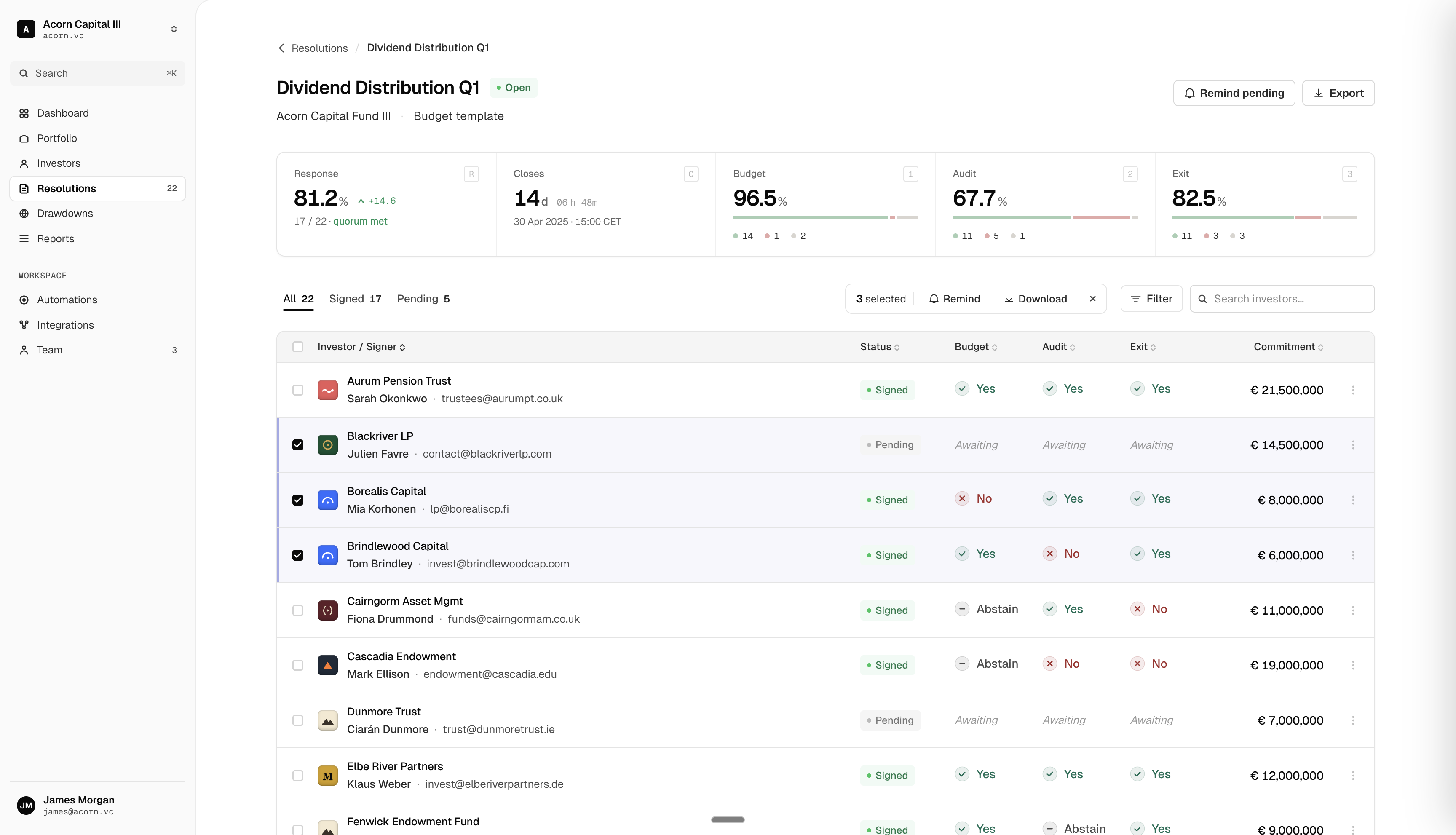Click the Pending status on Dunmore Trust
This screenshot has height=835, width=1456.
(890, 720)
